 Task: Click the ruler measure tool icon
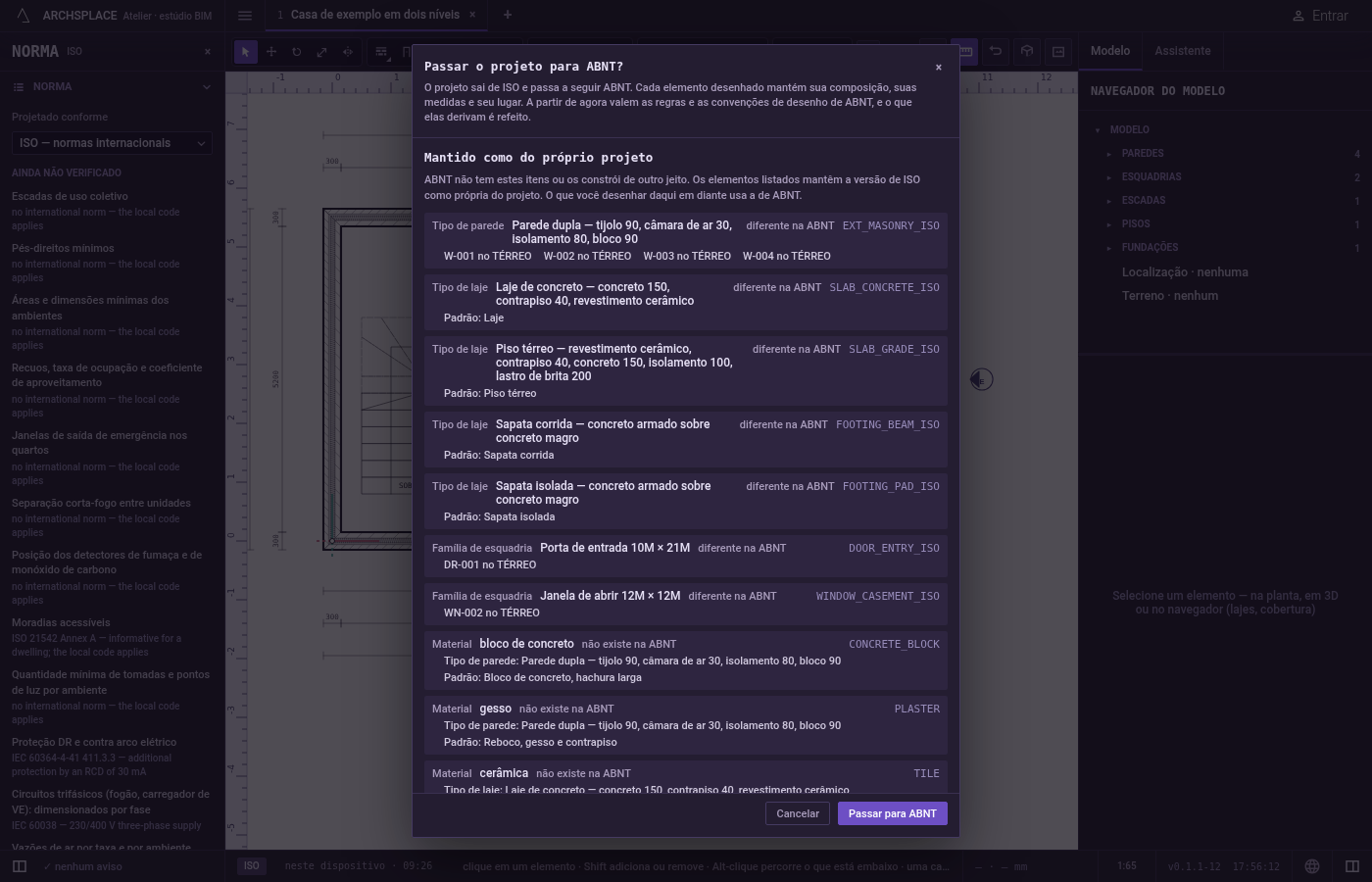pos(965,51)
